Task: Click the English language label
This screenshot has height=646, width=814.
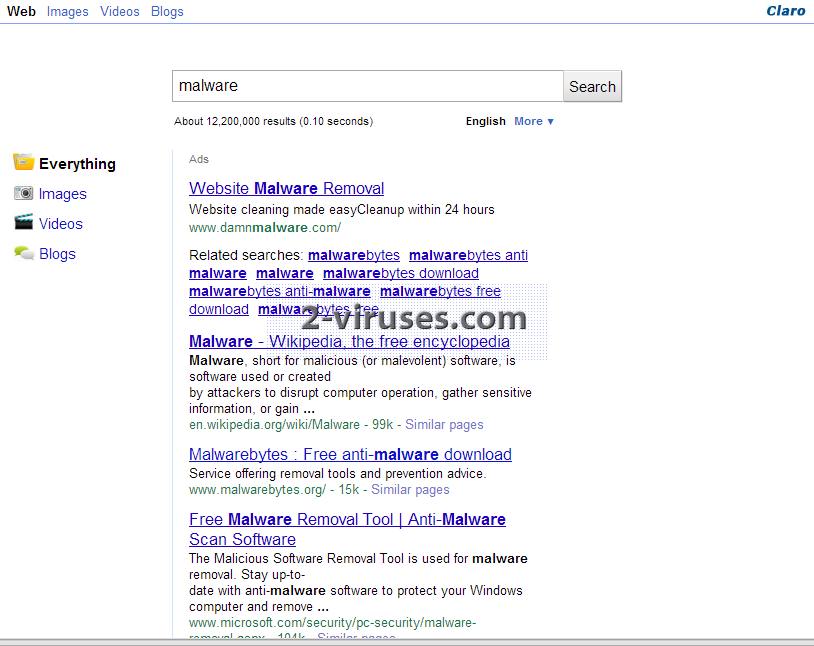Action: pyautogui.click(x=485, y=122)
